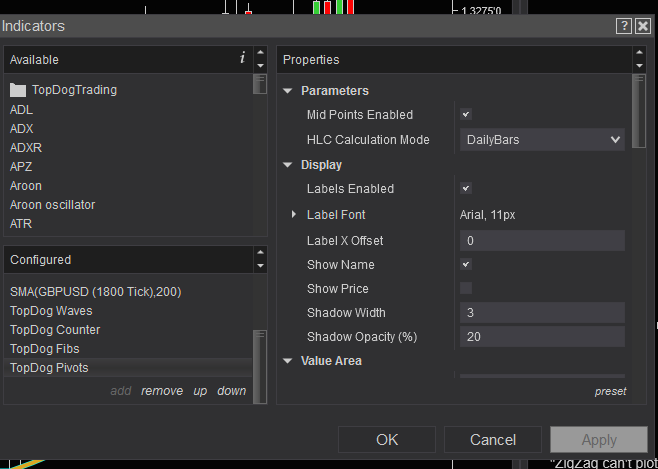Select SMA(GBPUSD (1800 Tick),200) entry

tap(96, 292)
